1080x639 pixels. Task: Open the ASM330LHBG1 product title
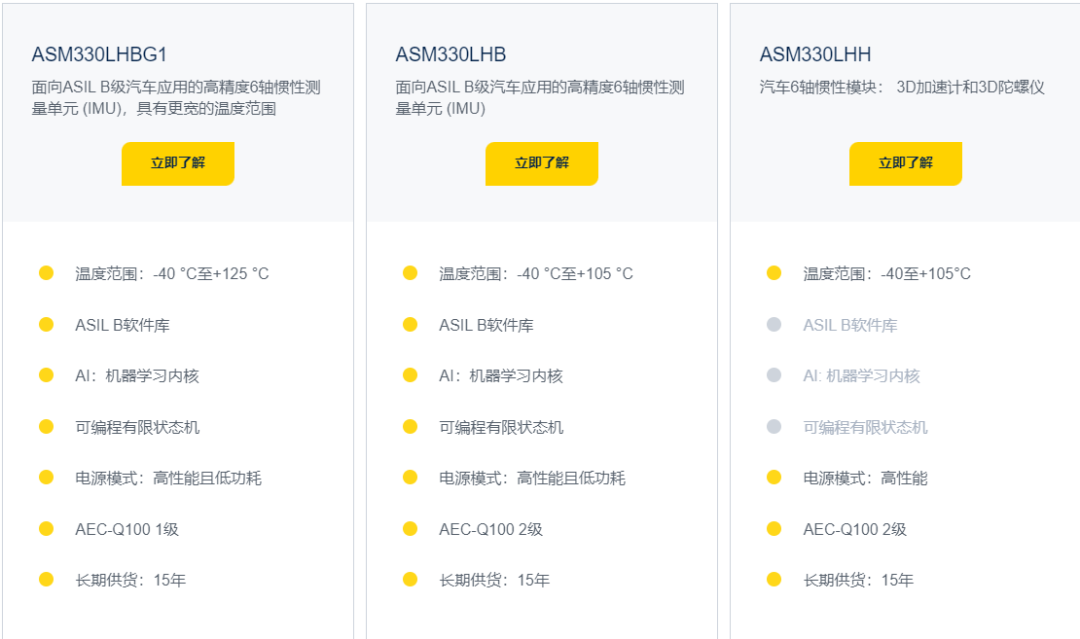(x=99, y=54)
